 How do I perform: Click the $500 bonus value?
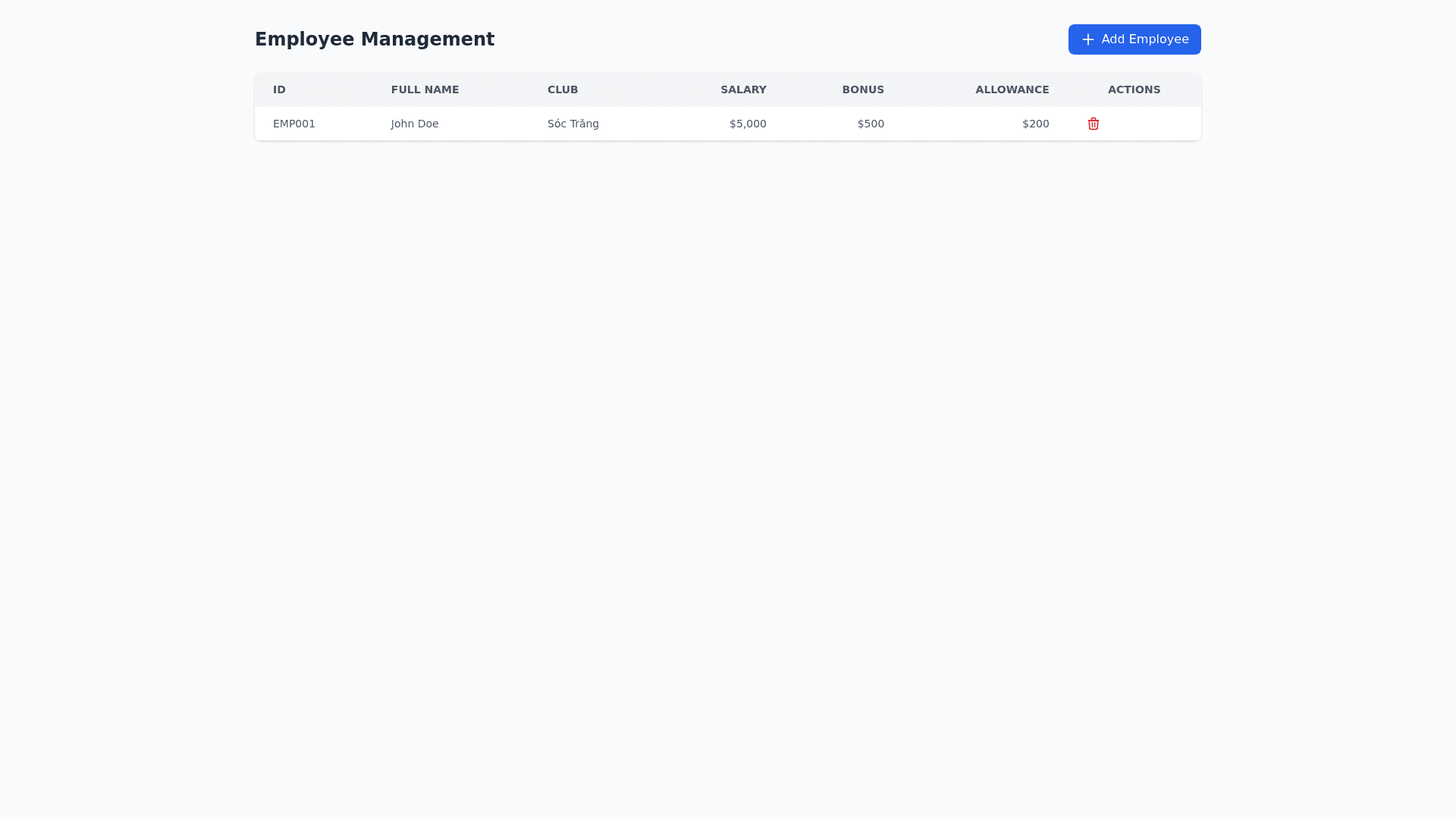pyautogui.click(x=871, y=124)
